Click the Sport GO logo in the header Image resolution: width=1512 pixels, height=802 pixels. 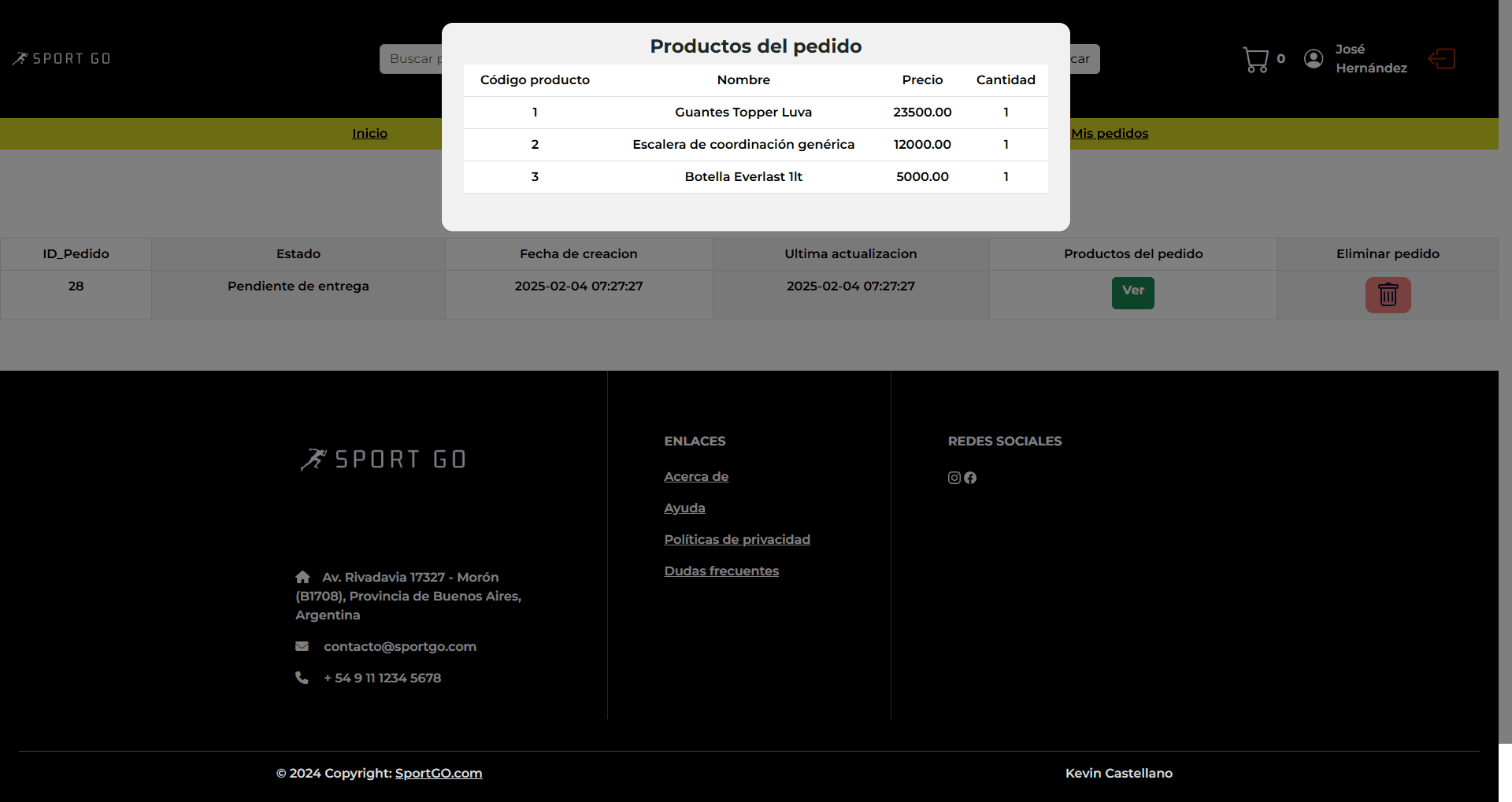61,57
